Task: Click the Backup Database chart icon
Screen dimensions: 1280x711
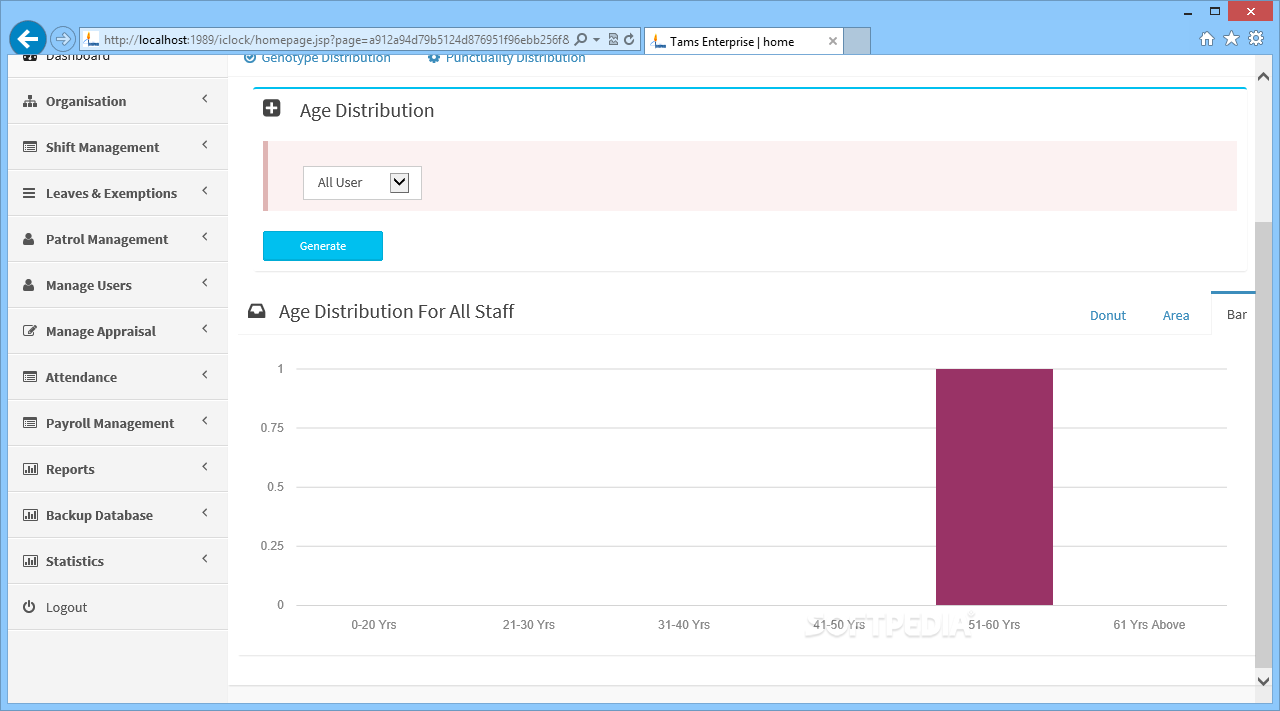Action: [x=30, y=515]
